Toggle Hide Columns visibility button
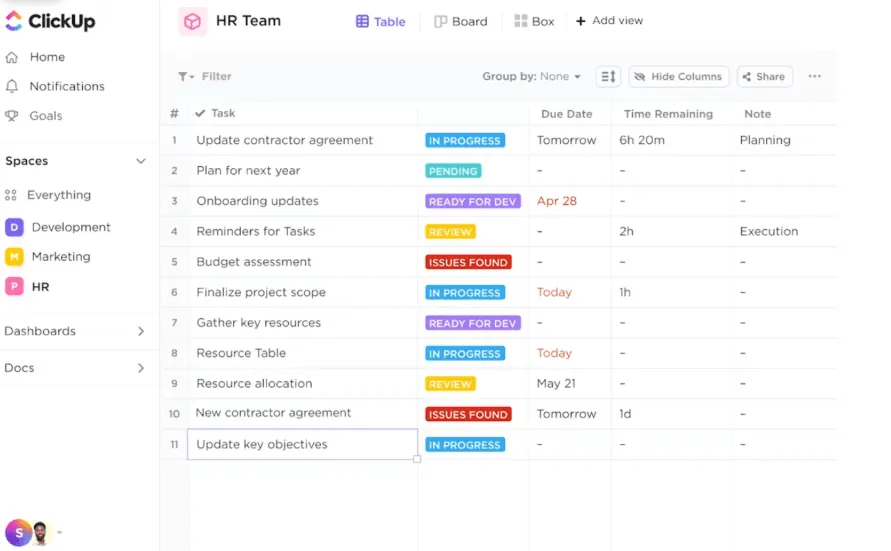891x551 pixels. point(678,77)
